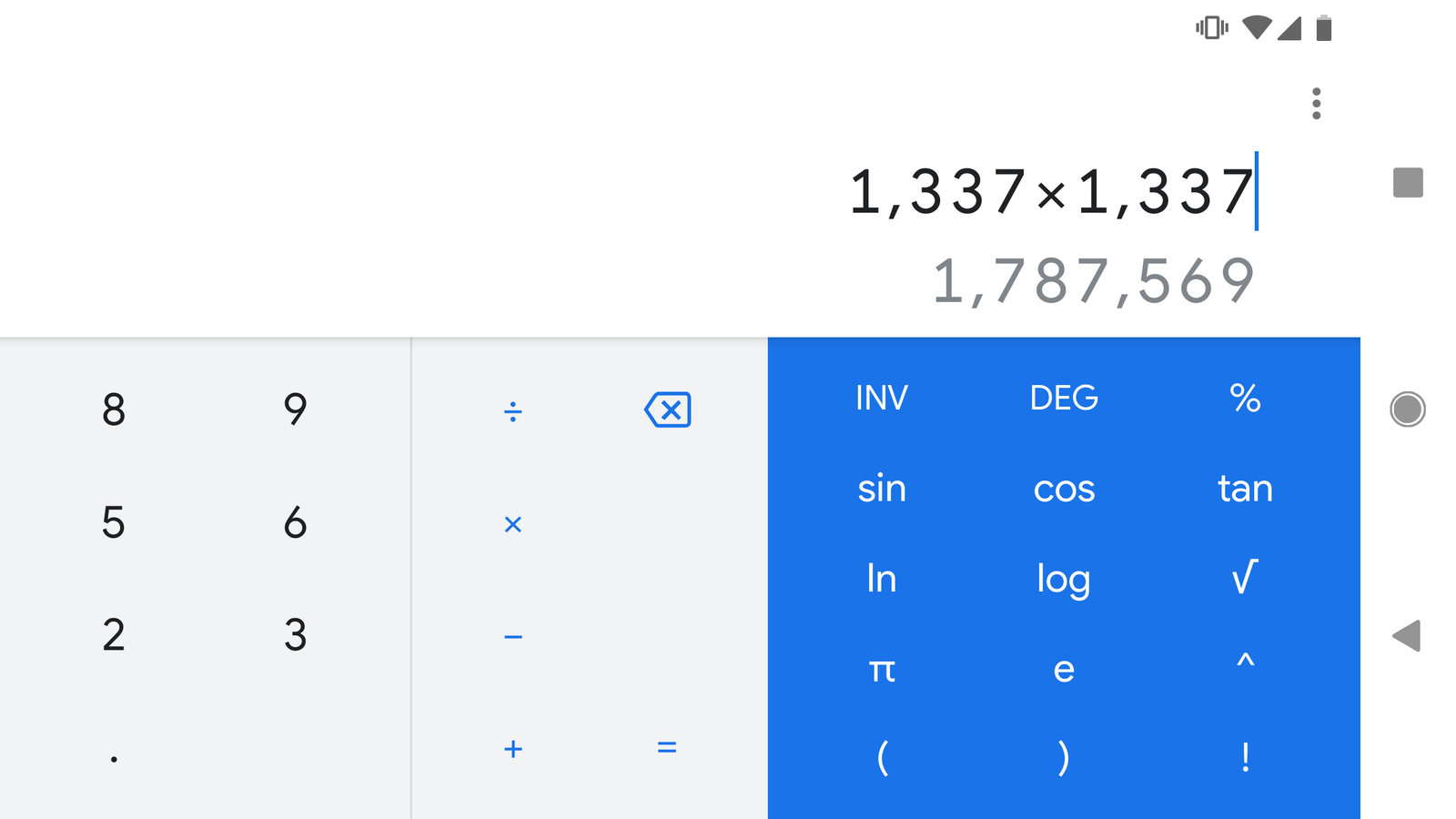Tap the tan function
1456x819 pixels.
click(1245, 489)
